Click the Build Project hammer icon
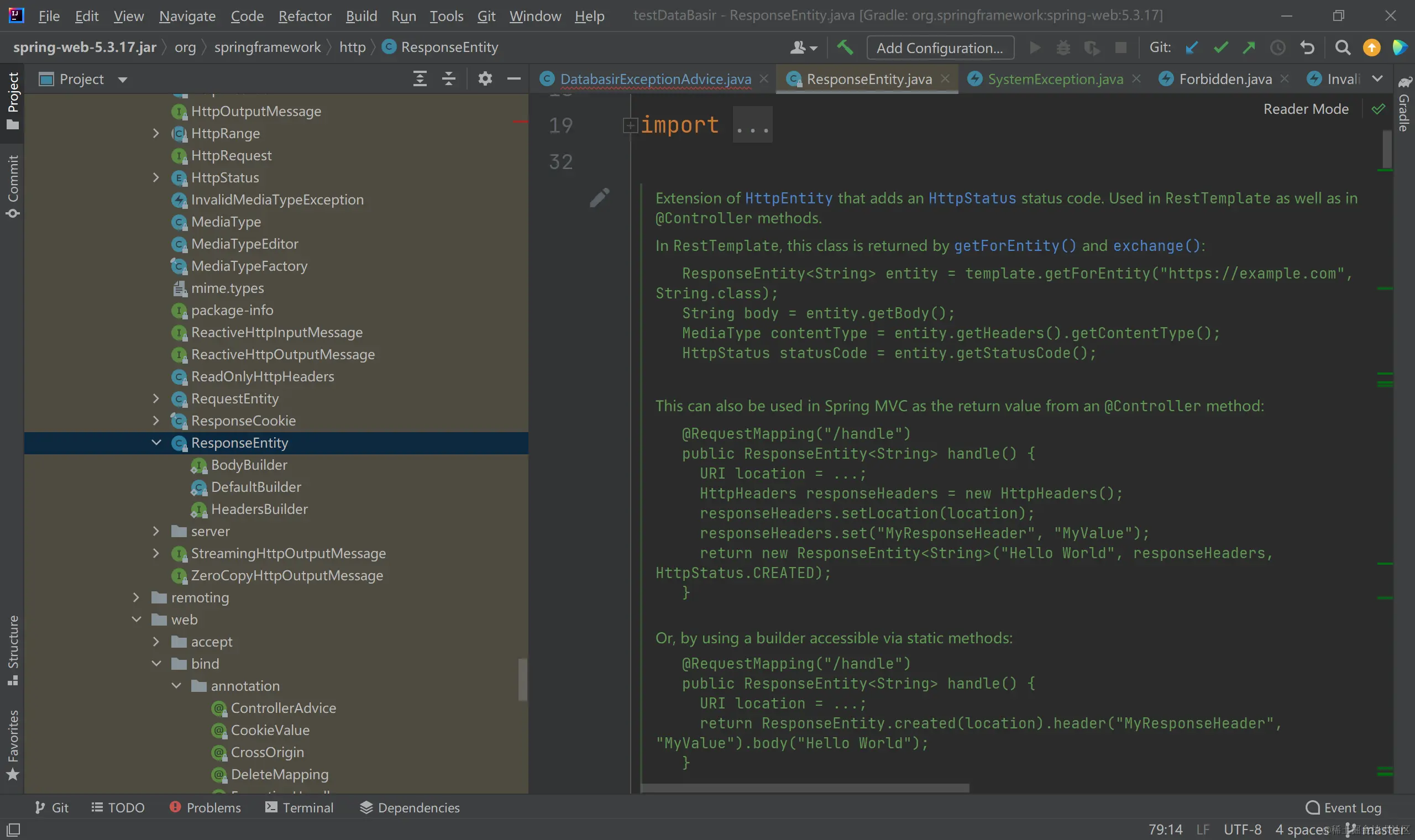 point(845,48)
